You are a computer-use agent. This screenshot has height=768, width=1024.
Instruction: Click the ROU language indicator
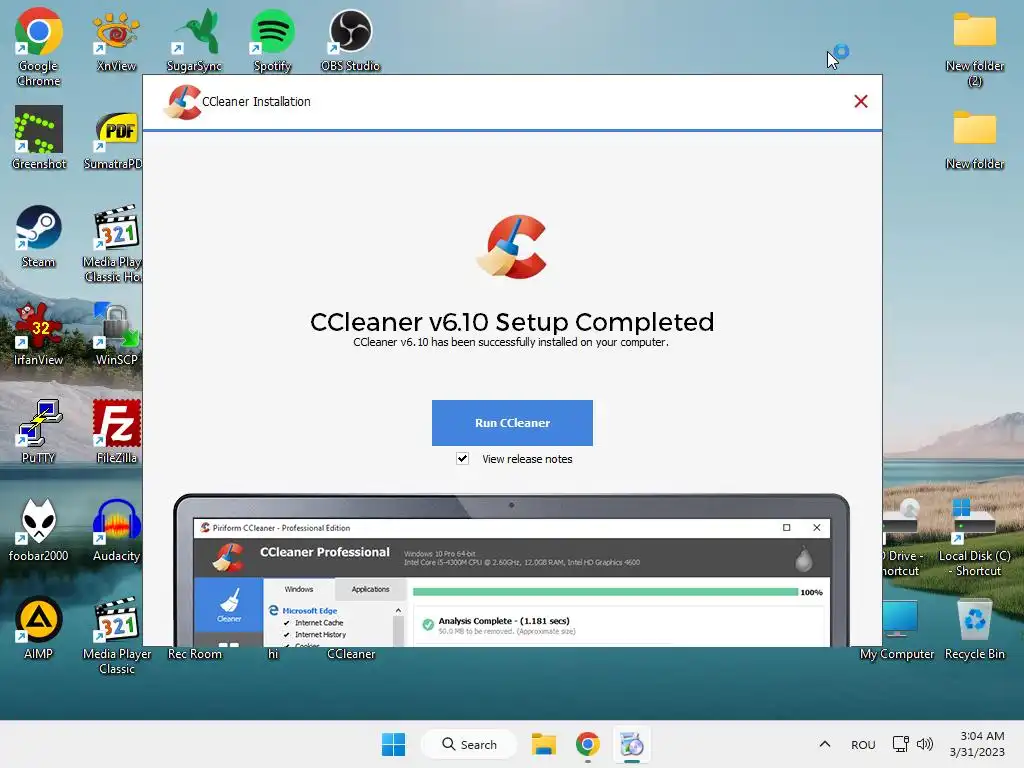pos(863,744)
